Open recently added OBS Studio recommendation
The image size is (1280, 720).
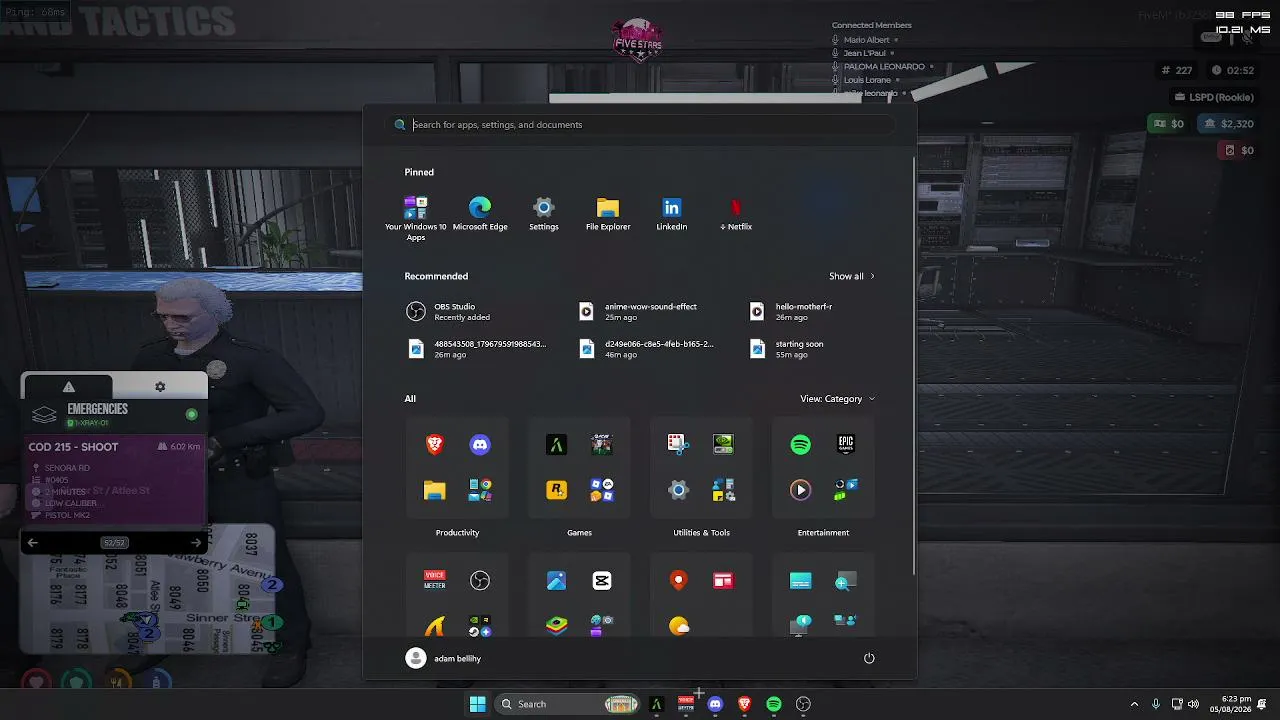pos(475,312)
